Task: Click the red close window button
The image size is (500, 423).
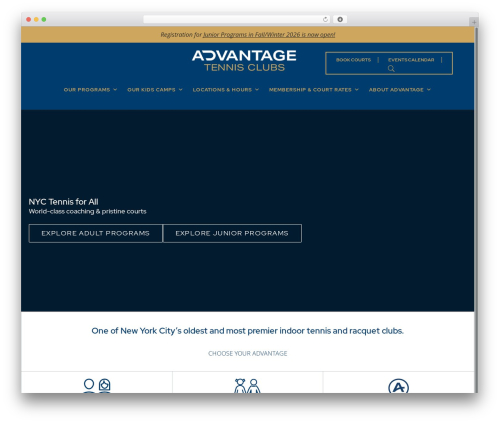Action: coord(29,20)
